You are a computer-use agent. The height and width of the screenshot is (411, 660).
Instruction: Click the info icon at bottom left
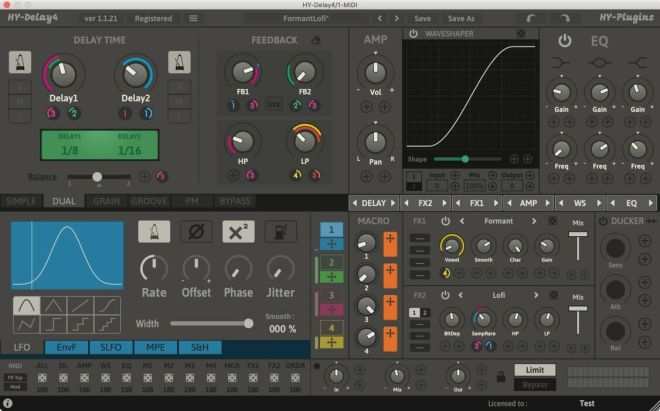coord(8,403)
